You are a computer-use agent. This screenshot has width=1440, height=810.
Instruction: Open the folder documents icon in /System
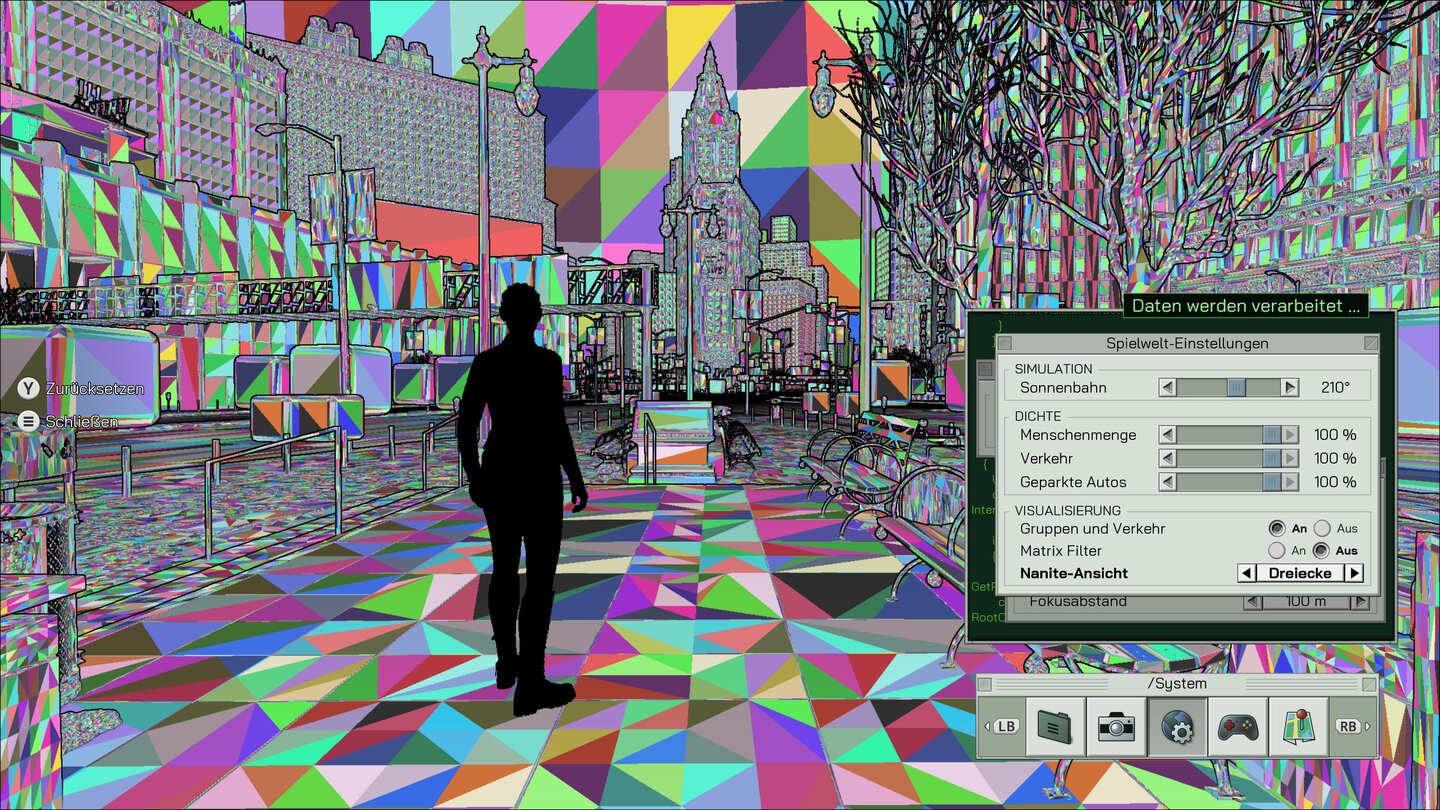(x=1055, y=726)
